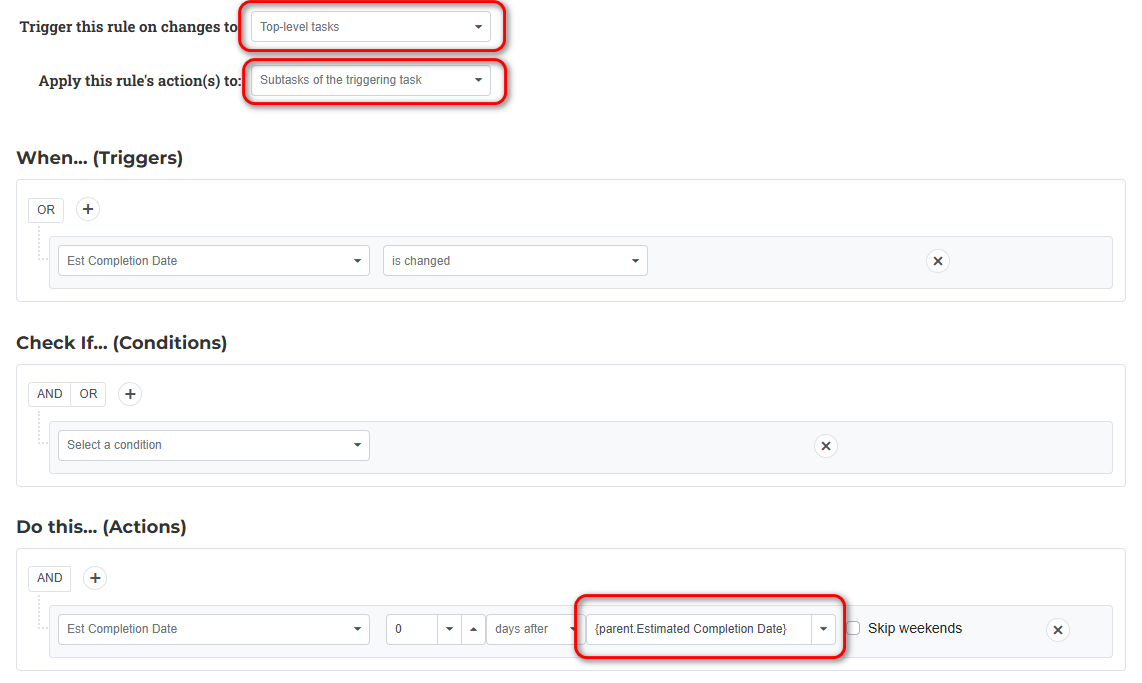Viewport: 1142px width, 683px height.
Task: Click the OR button in Triggers section
Action: pos(46,210)
